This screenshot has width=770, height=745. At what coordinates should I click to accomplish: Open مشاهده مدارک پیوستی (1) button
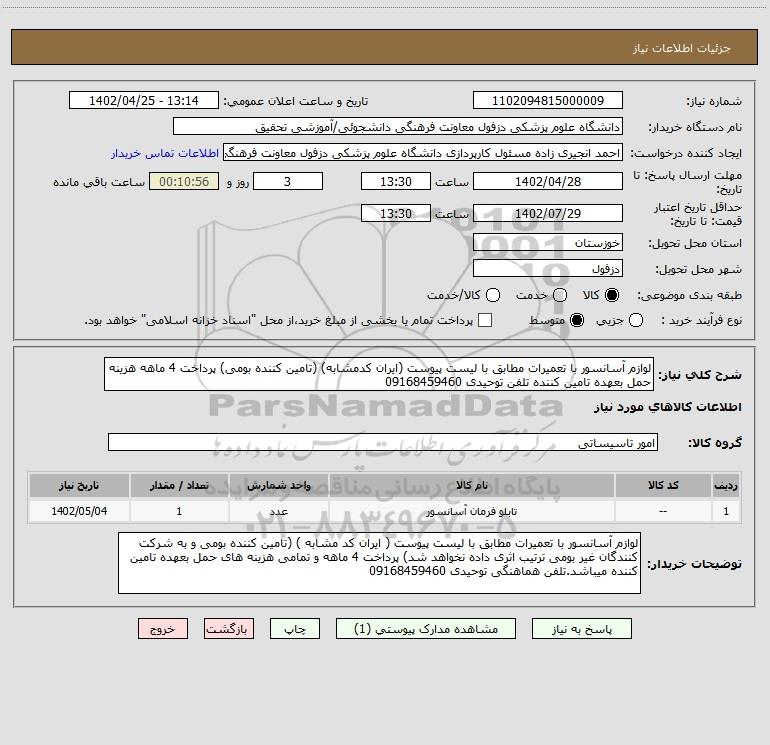click(426, 629)
